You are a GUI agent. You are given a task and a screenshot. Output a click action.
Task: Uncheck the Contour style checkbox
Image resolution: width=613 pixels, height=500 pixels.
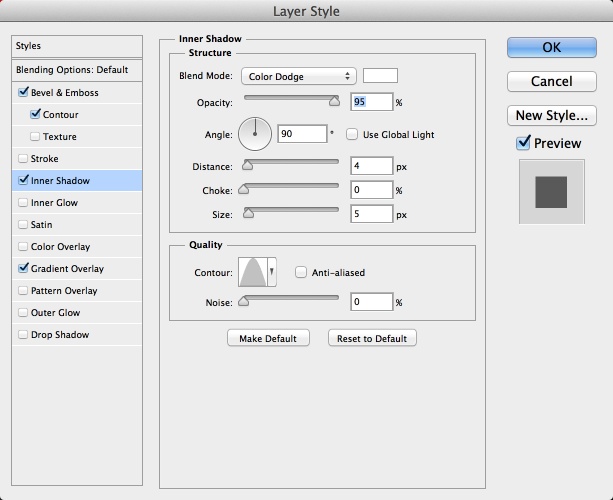(x=35, y=115)
